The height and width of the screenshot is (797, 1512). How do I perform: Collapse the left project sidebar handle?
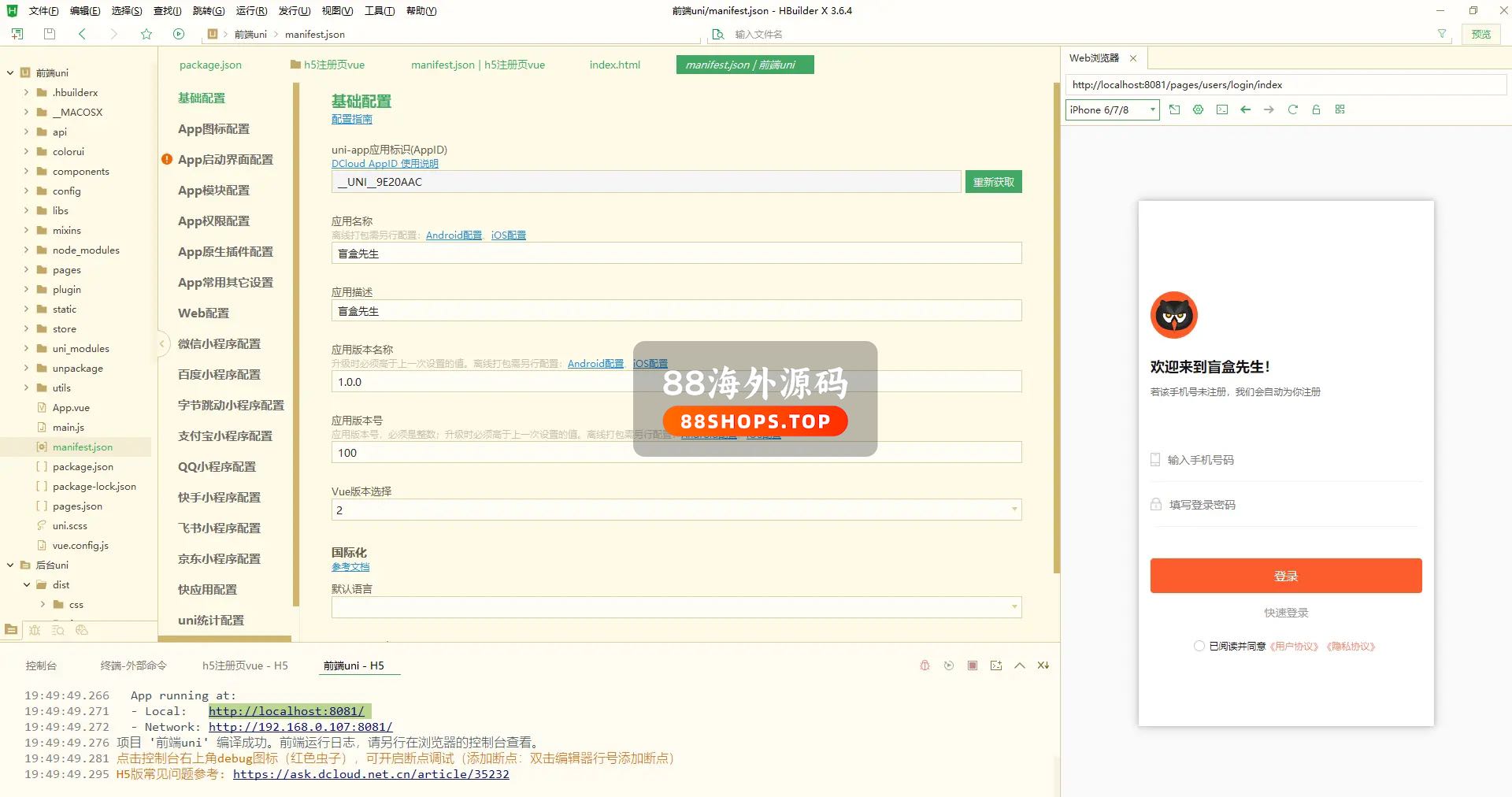(x=161, y=343)
